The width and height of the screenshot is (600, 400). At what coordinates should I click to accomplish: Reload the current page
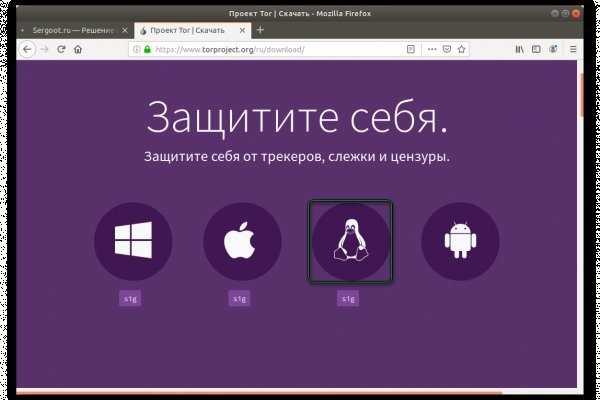click(61, 48)
